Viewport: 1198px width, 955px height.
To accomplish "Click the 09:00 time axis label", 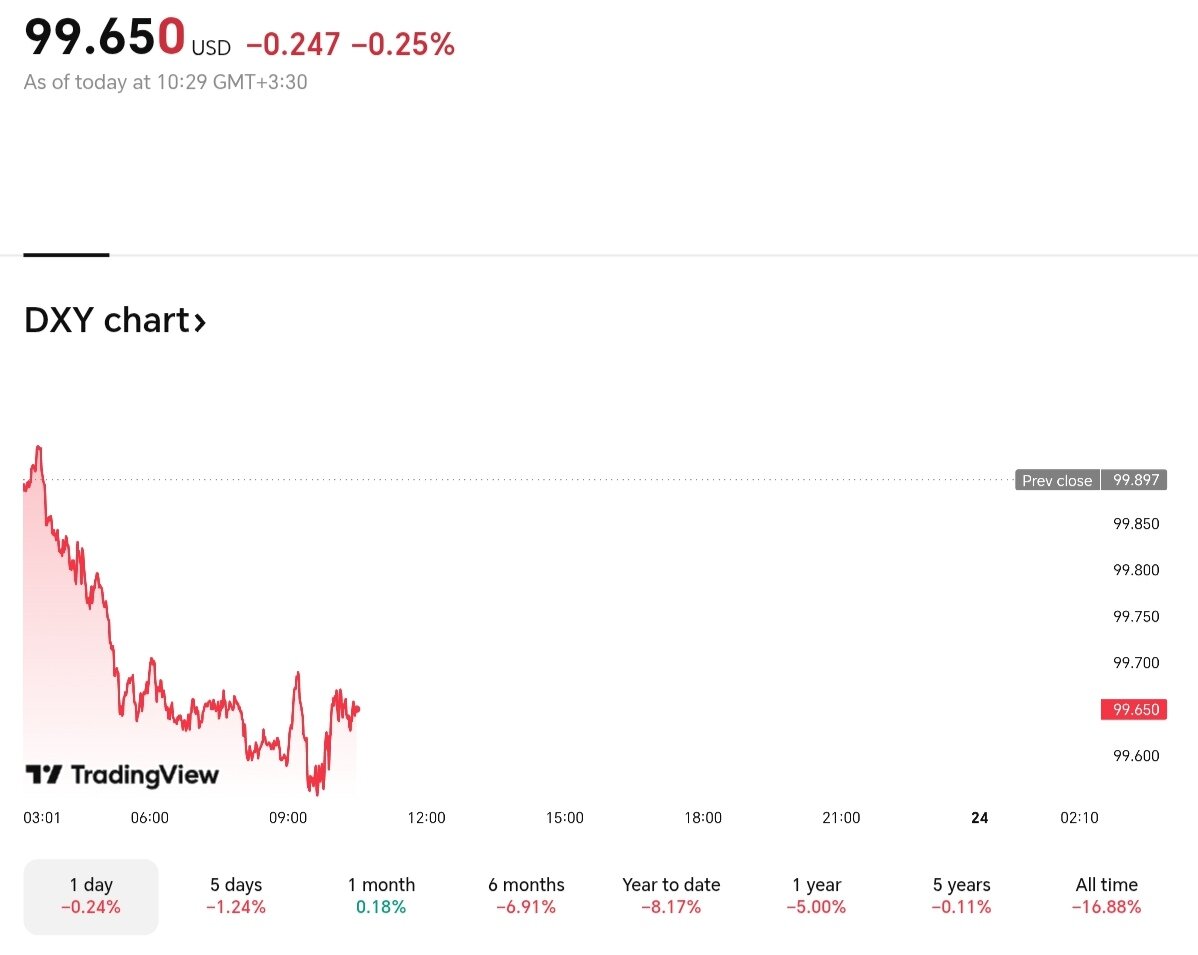I will (x=288, y=818).
